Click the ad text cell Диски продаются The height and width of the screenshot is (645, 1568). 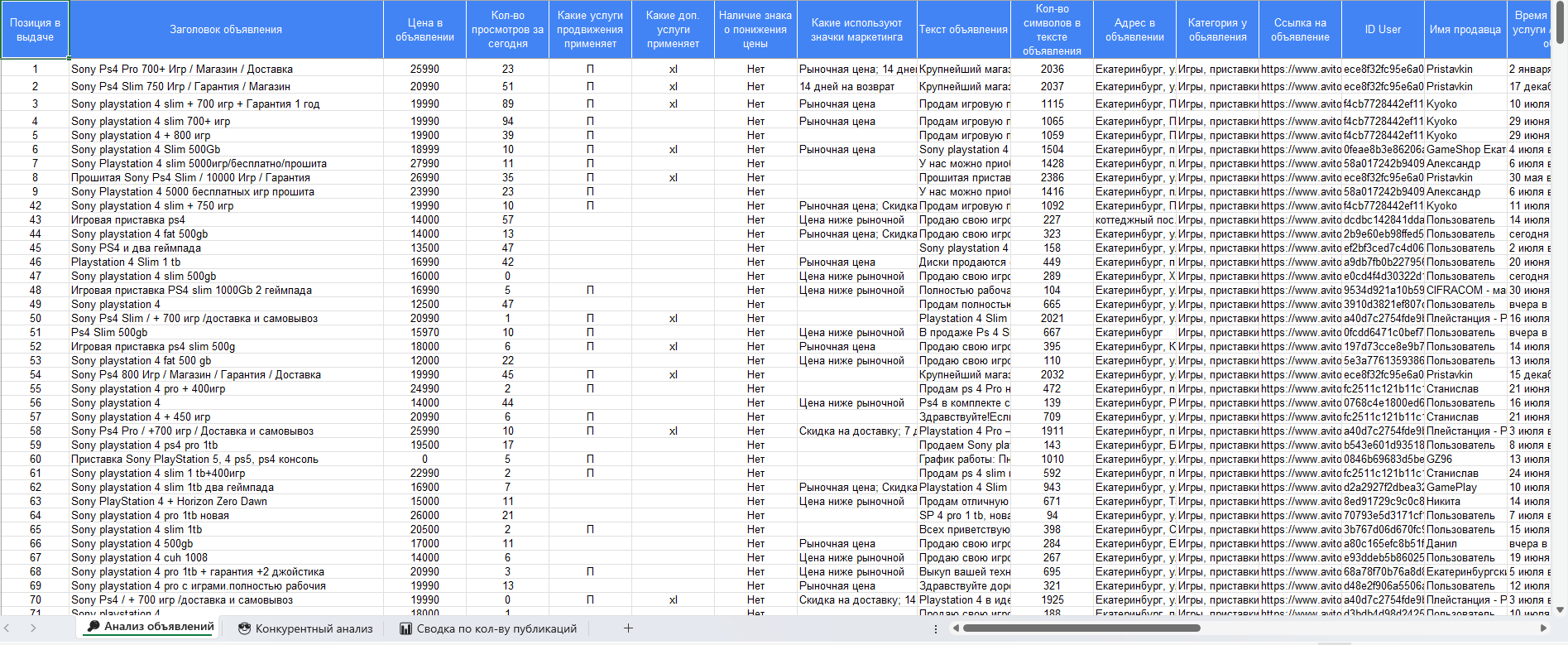point(964,262)
